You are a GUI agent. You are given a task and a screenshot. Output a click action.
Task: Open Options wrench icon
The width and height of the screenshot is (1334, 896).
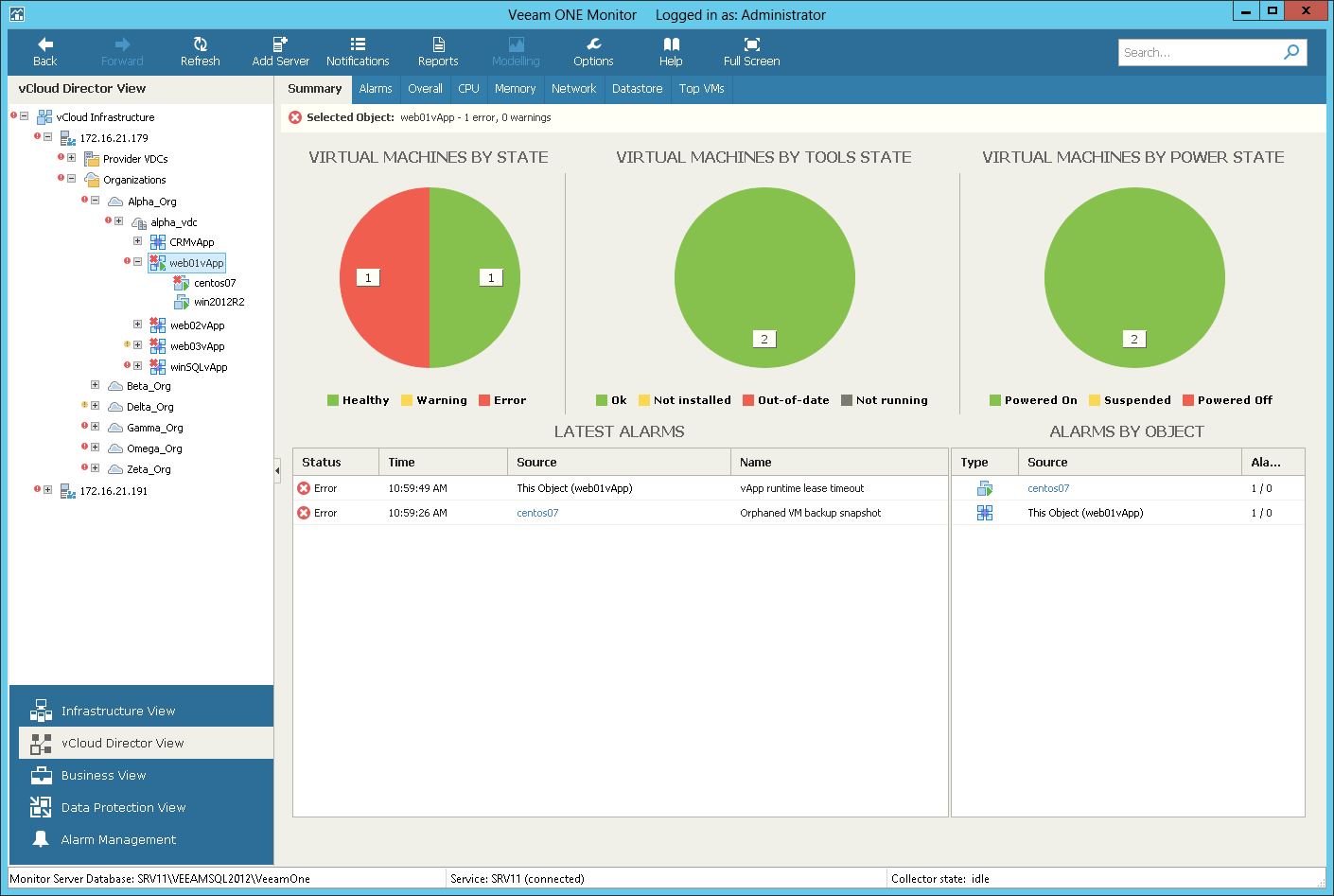[593, 44]
